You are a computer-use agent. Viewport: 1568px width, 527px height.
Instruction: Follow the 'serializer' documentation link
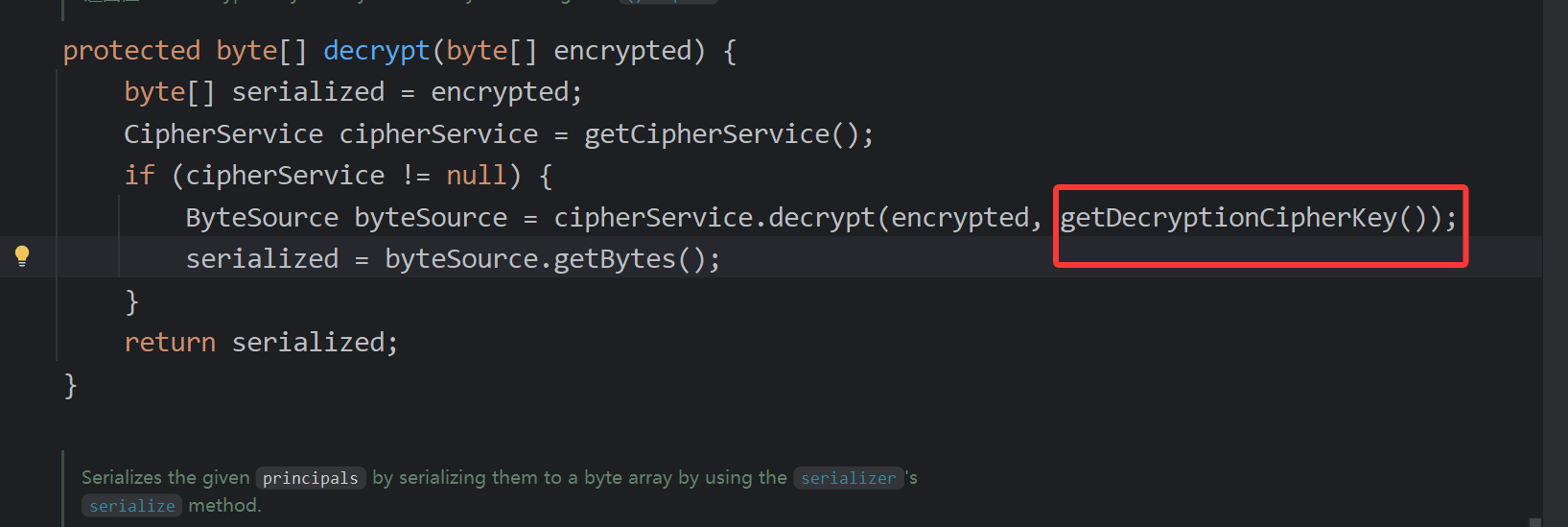848,478
